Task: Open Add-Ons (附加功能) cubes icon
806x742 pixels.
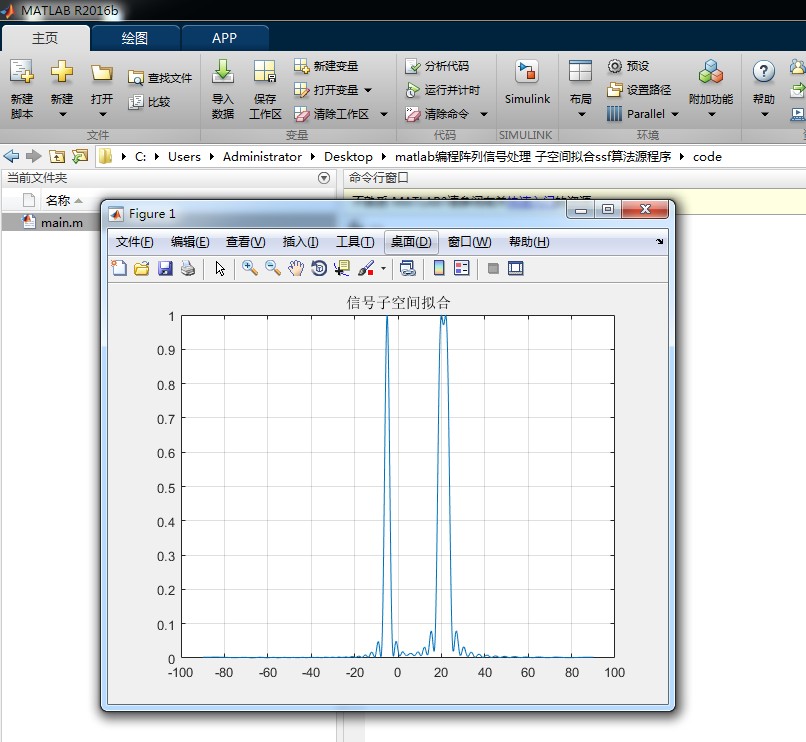Action: tap(711, 72)
